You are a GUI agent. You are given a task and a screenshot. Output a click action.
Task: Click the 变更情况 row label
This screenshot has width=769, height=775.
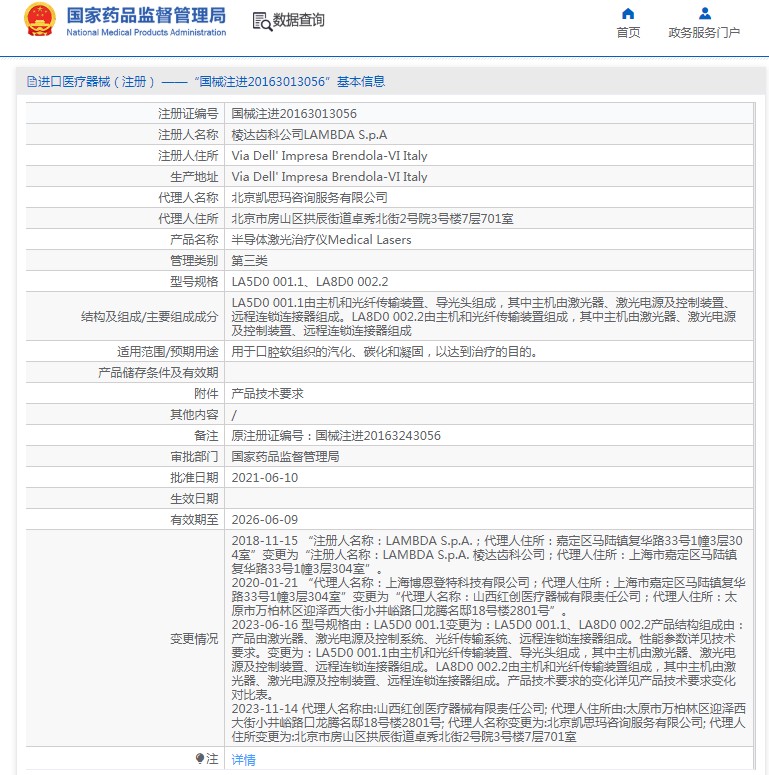(193, 638)
